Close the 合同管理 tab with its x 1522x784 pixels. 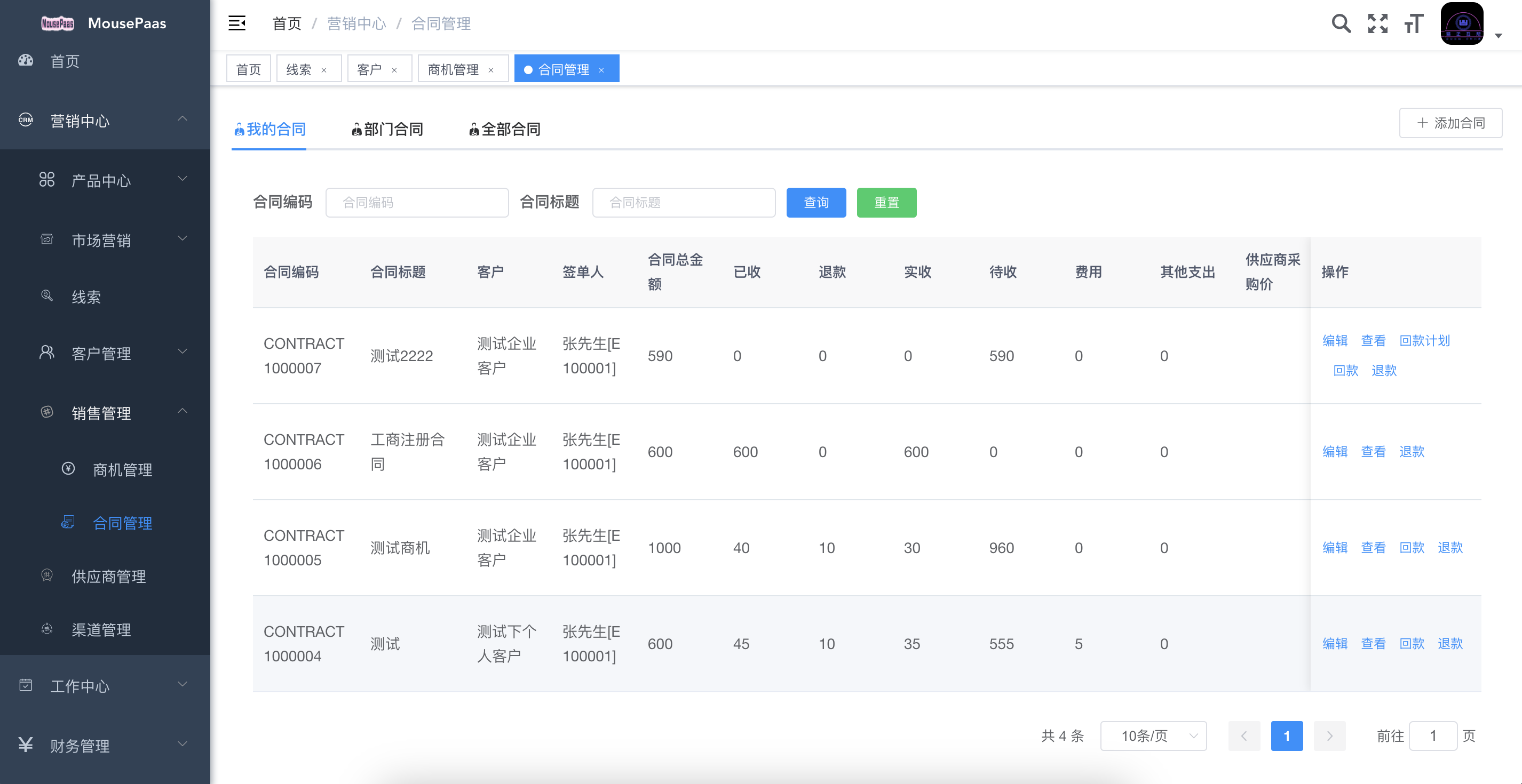coord(601,70)
